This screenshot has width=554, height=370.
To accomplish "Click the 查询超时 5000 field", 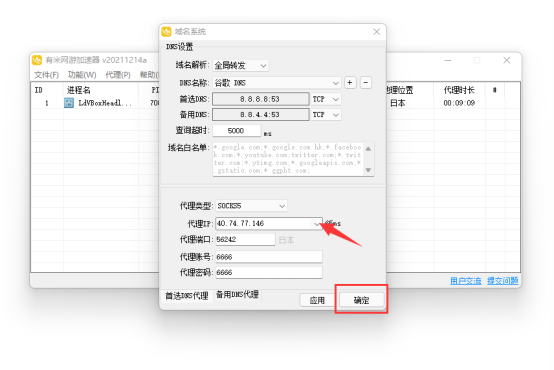I will pos(236,131).
